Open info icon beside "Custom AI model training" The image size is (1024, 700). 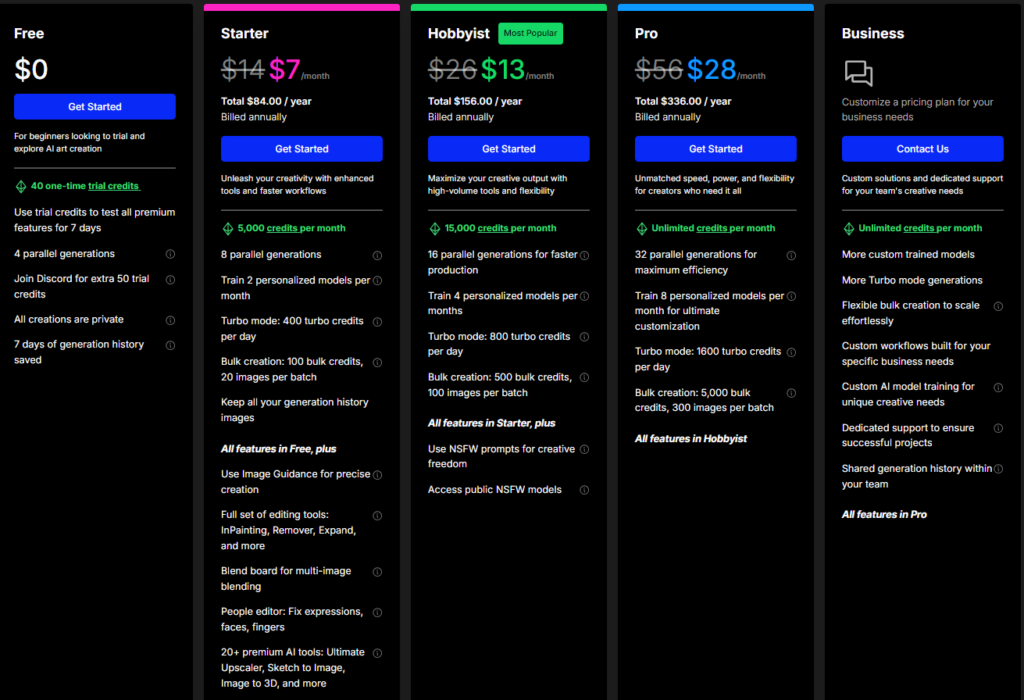pos(998,387)
